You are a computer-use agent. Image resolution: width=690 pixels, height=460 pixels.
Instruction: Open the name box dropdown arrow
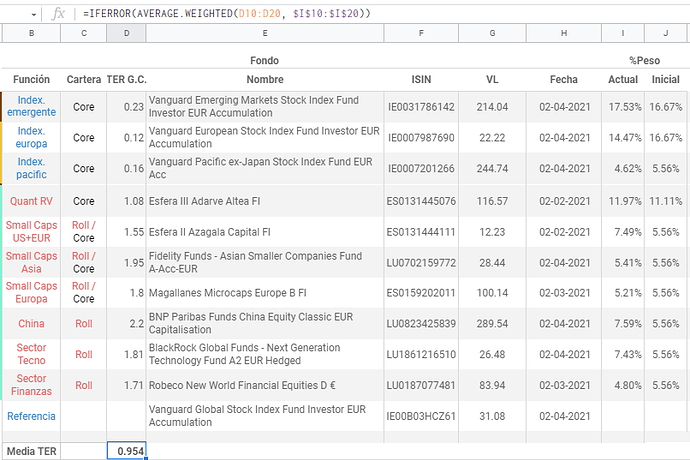point(35,14)
